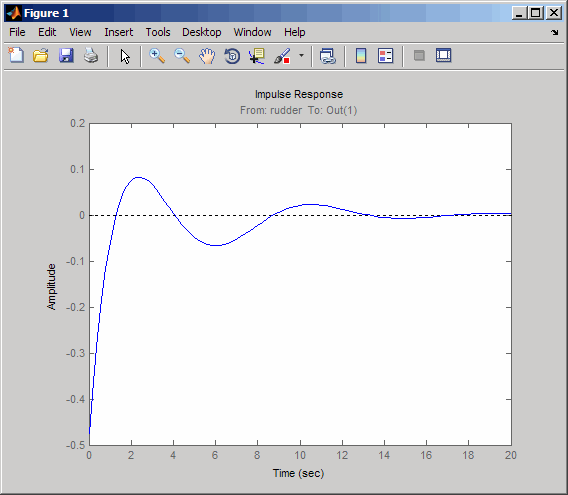Image resolution: width=568 pixels, height=495 pixels.
Task: Open file using the folder icon
Action: 41,56
